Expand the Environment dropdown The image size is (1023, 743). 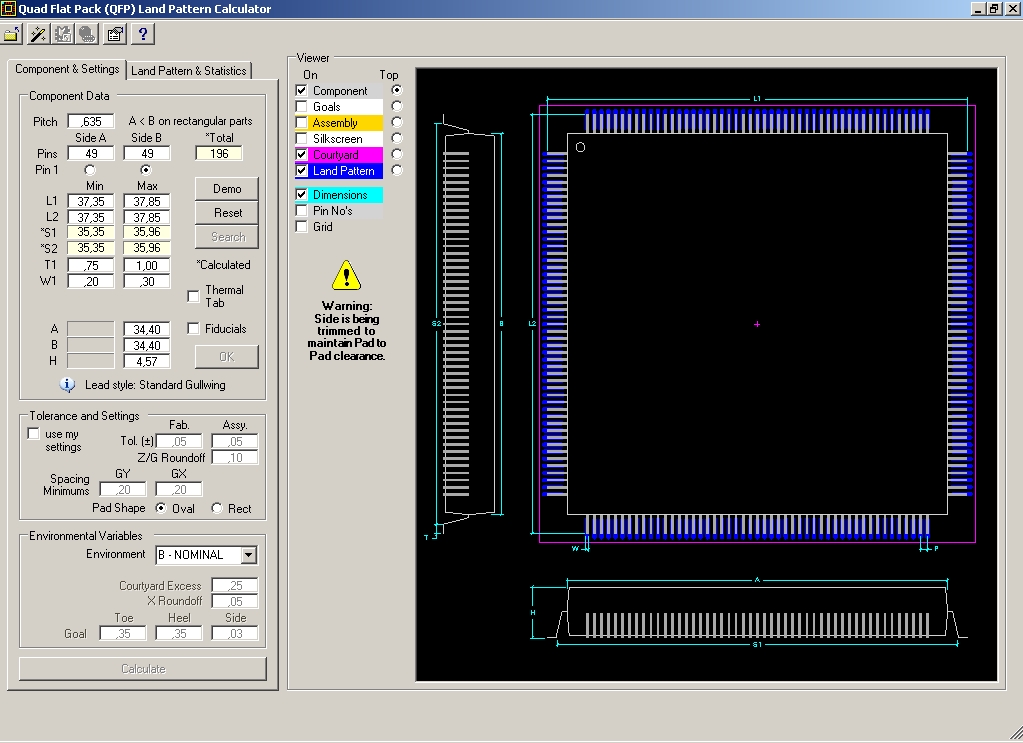[249, 555]
